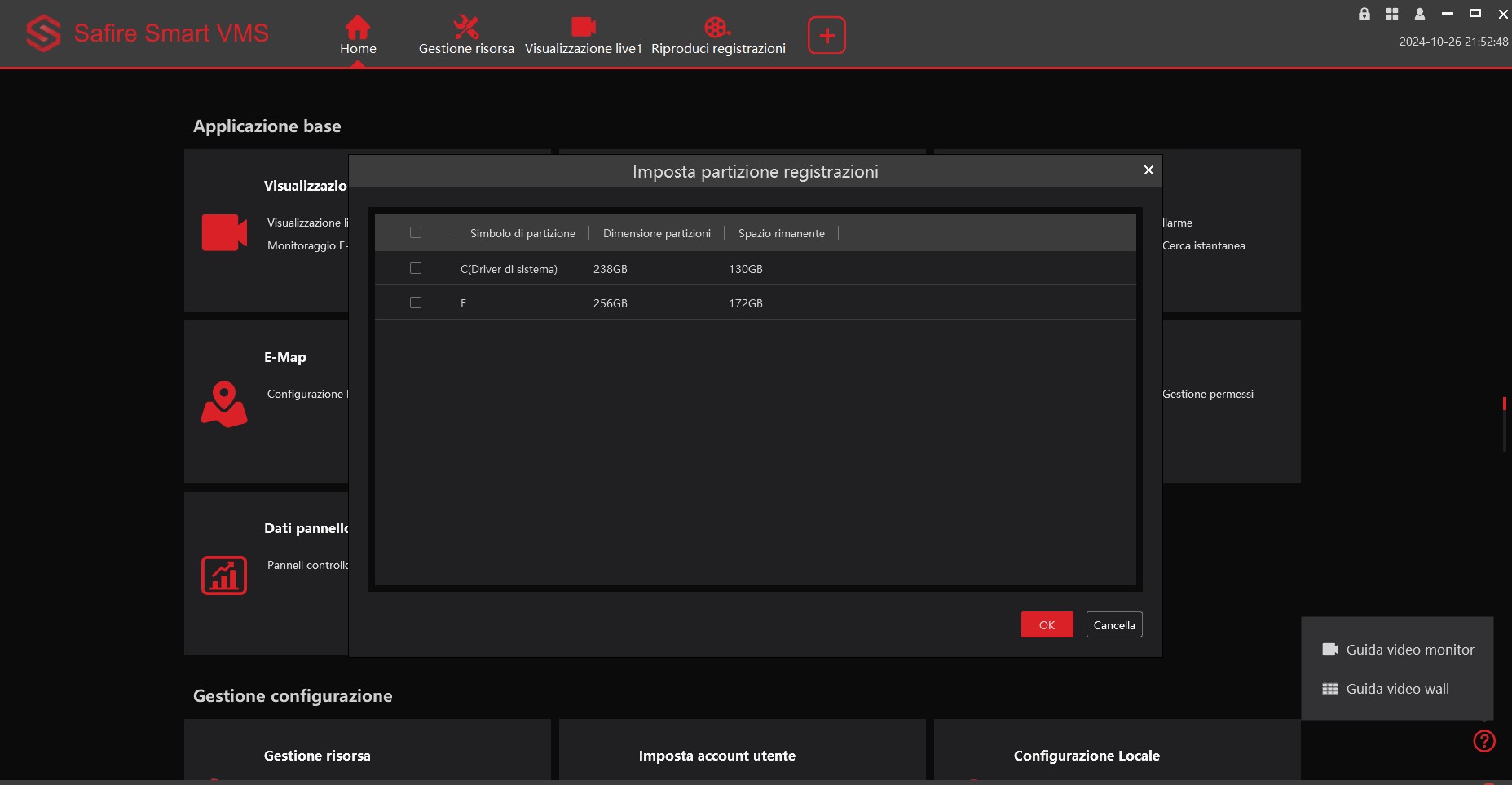Open Guida video wall
This screenshot has width=1512, height=785.
(1386, 689)
